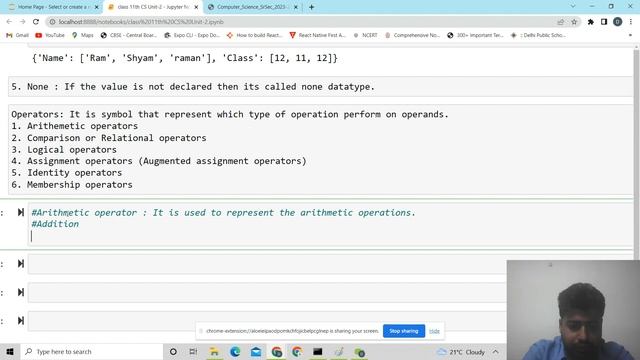Open Microsoft Edge from the taskbar

tap(235, 351)
